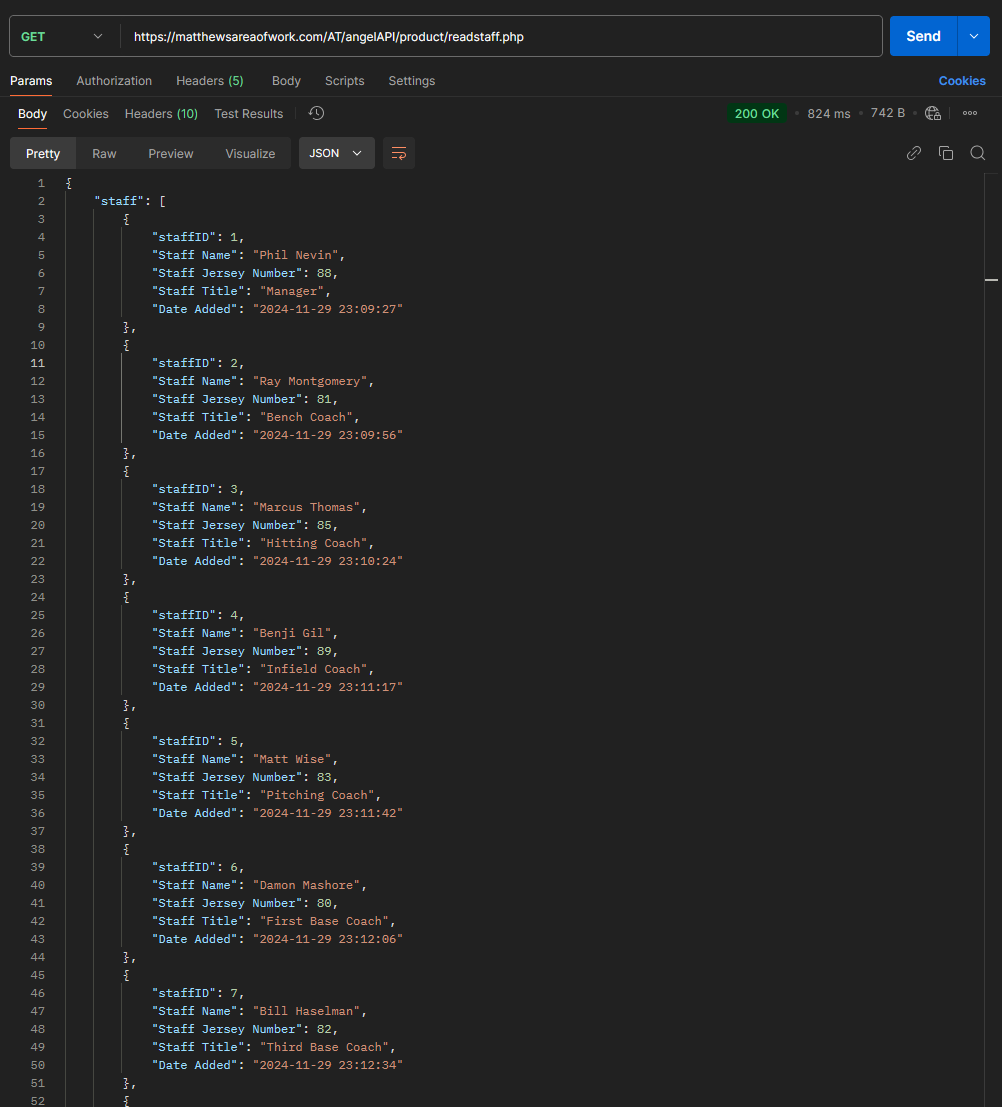Screen dimensions: 1002x1107
Task: Copy response link with chain icon
Action: click(x=914, y=153)
